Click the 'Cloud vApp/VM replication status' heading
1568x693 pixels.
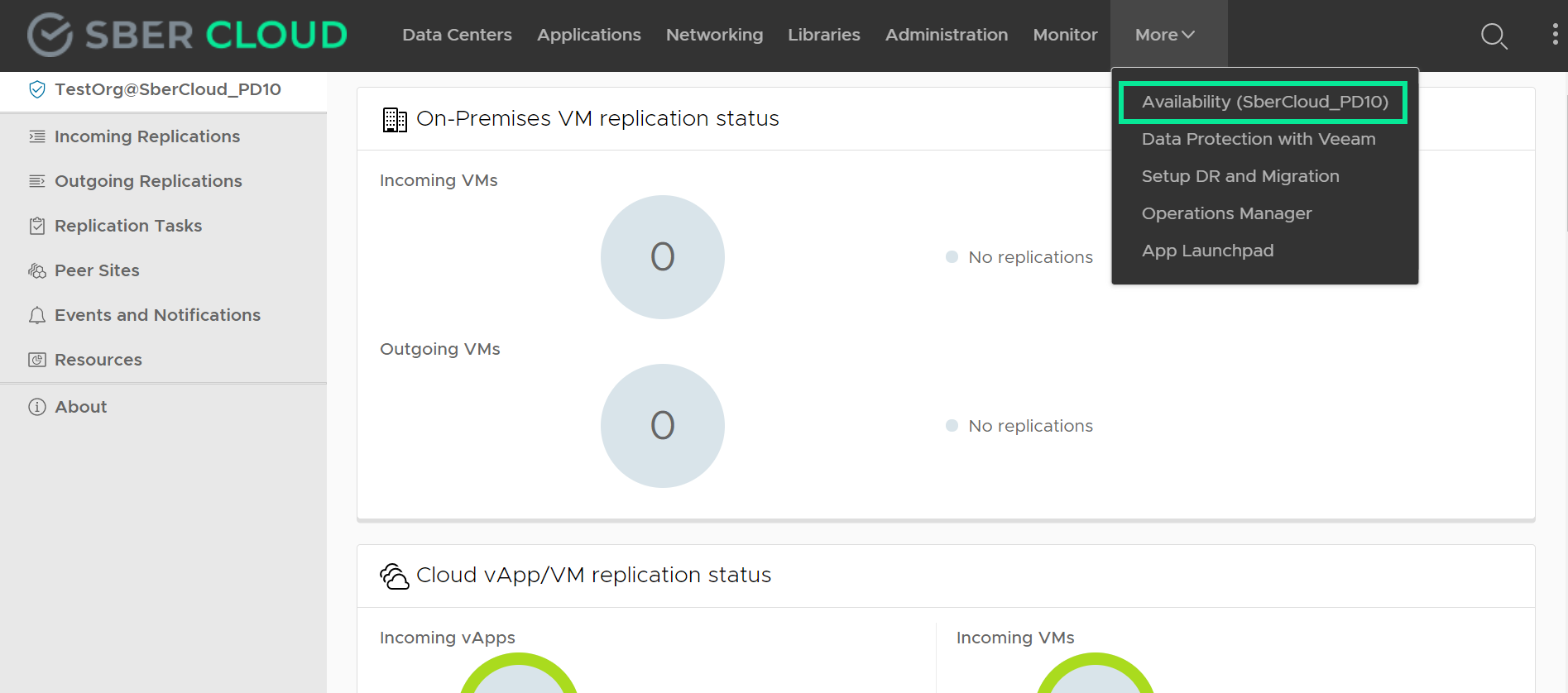coord(593,576)
